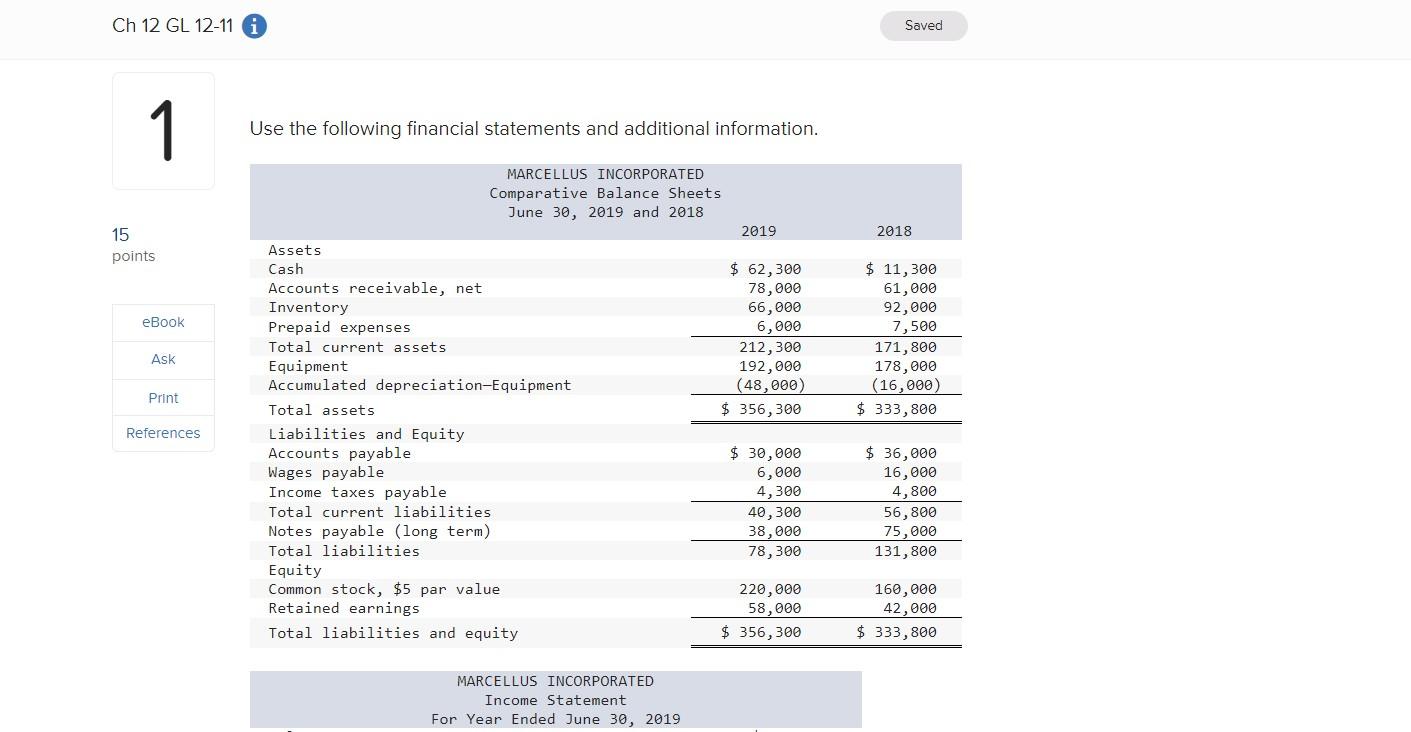This screenshot has width=1411, height=732.
Task: Click the question number 1 box
Action: tap(162, 130)
